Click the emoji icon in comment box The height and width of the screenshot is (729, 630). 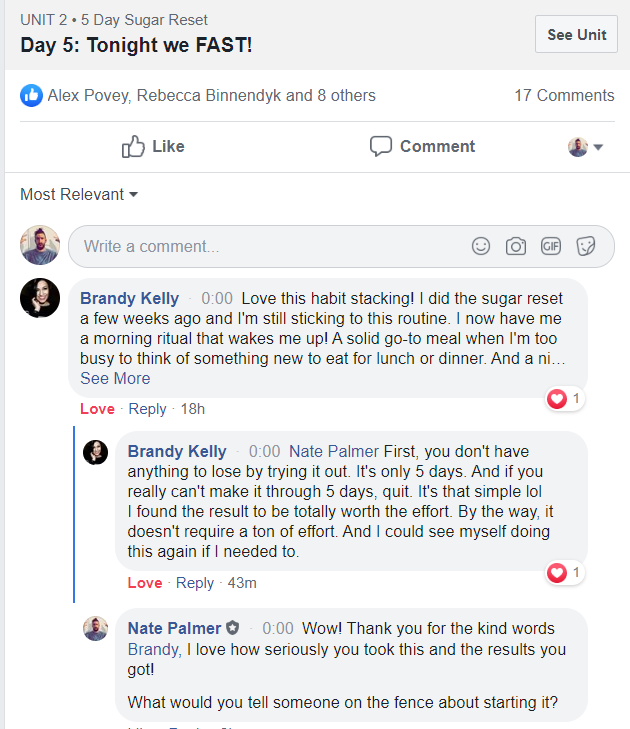pyautogui.click(x=481, y=246)
